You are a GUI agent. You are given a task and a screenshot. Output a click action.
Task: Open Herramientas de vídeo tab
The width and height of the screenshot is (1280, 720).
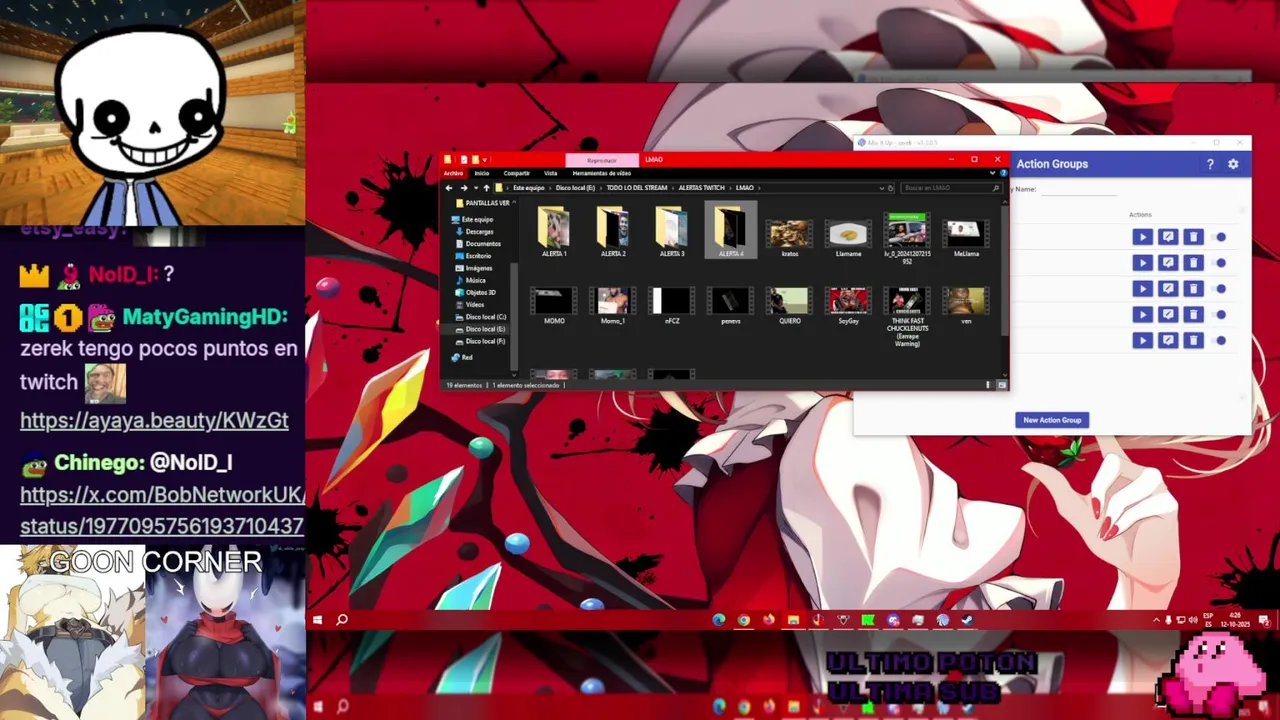pos(601,173)
